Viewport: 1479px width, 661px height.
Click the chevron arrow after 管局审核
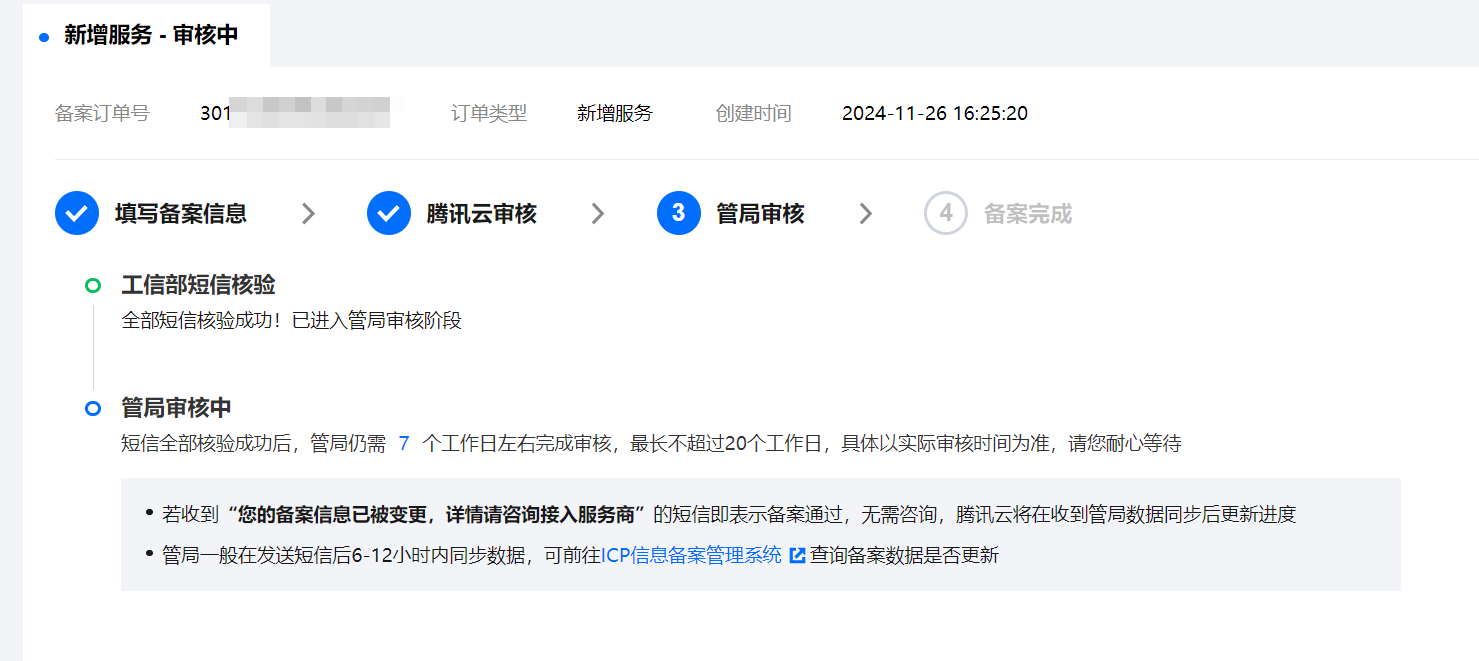click(x=865, y=213)
